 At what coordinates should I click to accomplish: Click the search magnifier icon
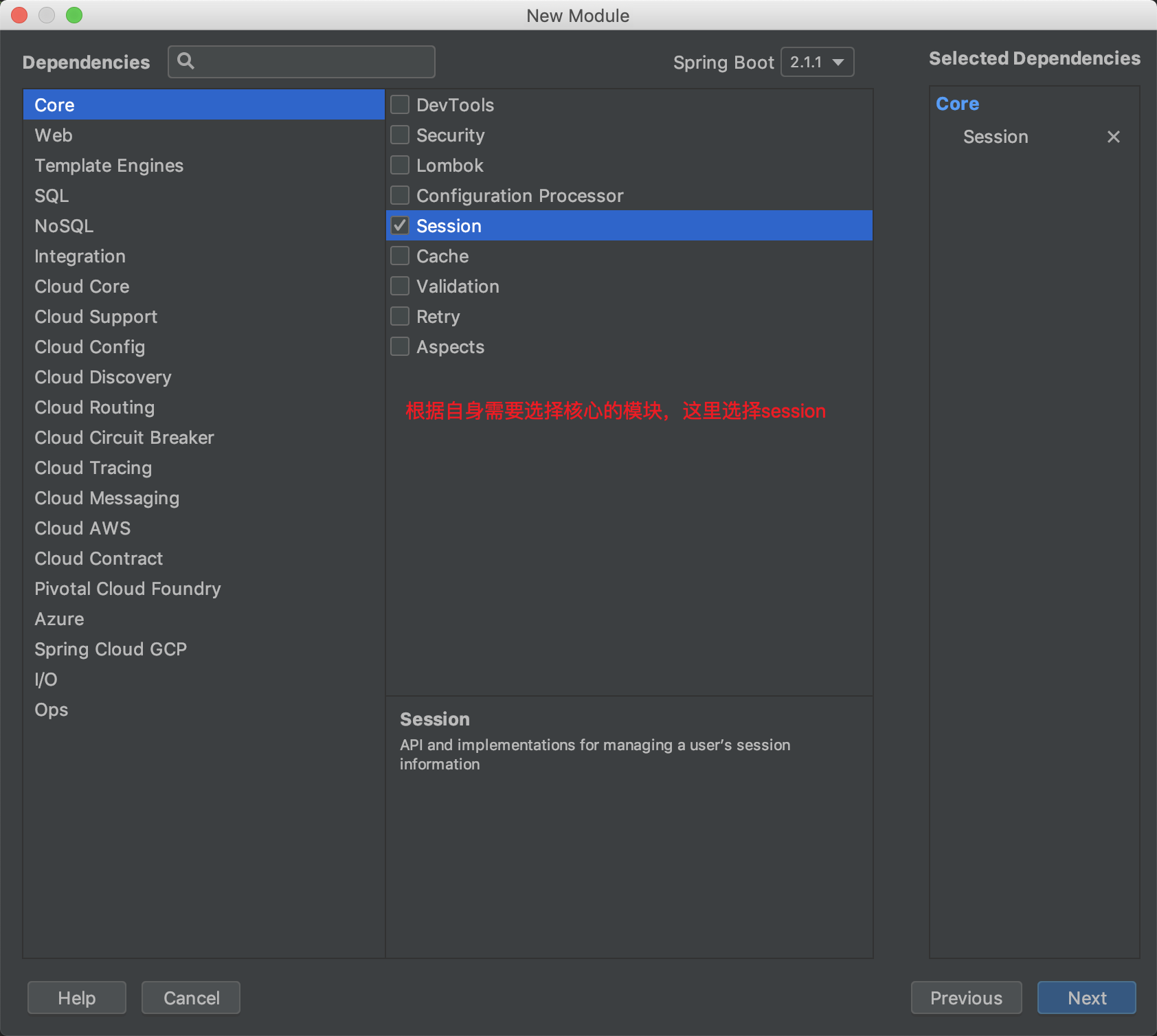[186, 61]
